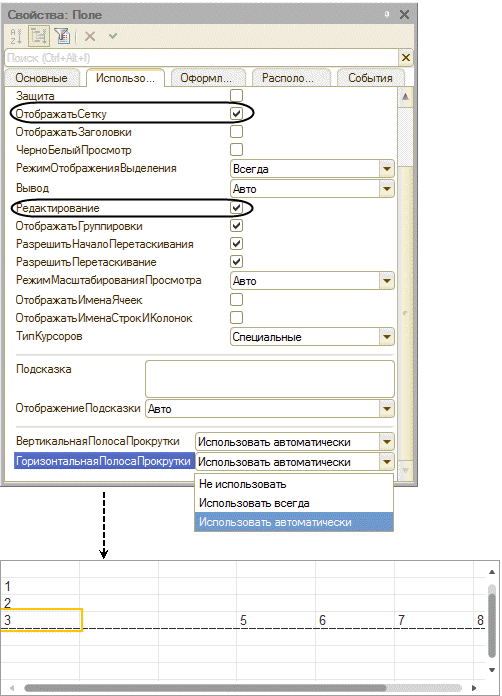Click the panel scrollbar up arrow
Image resolution: width=502 pixels, height=696 pixels.
coord(405,97)
